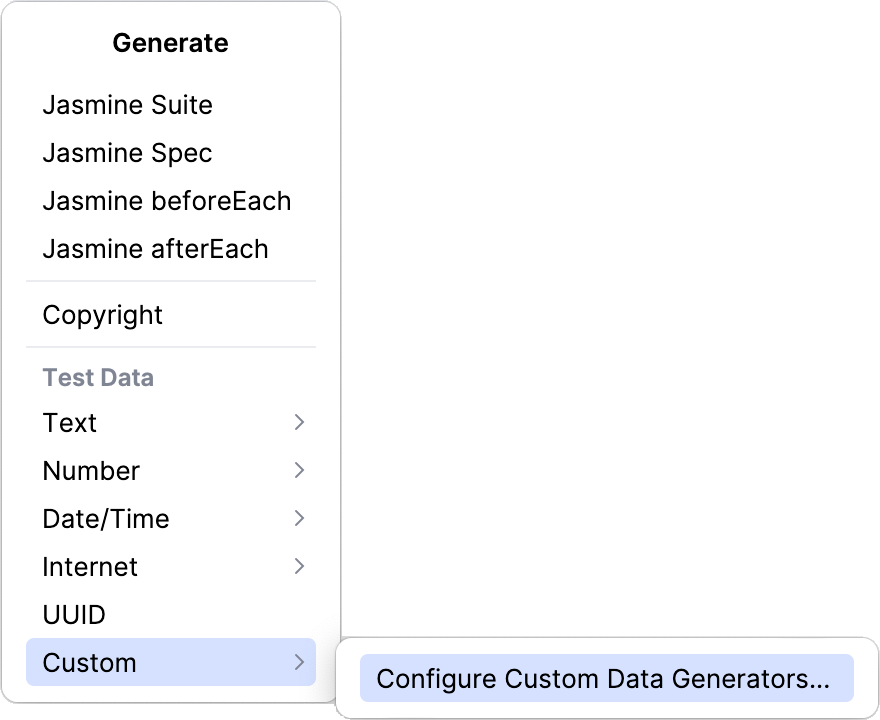
Task: Insert a Jasmine afterEach block
Action: tap(155, 249)
